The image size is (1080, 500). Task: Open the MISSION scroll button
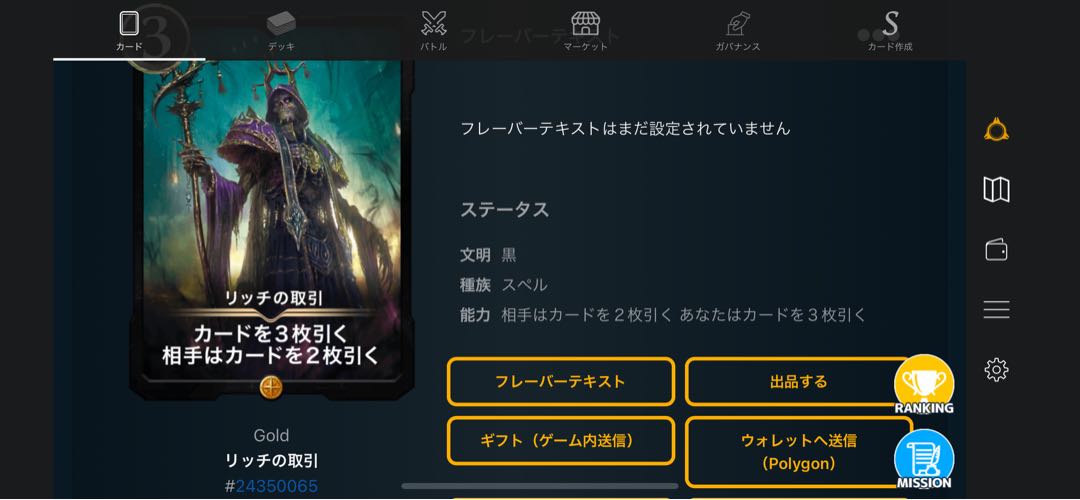pyautogui.click(x=924, y=459)
